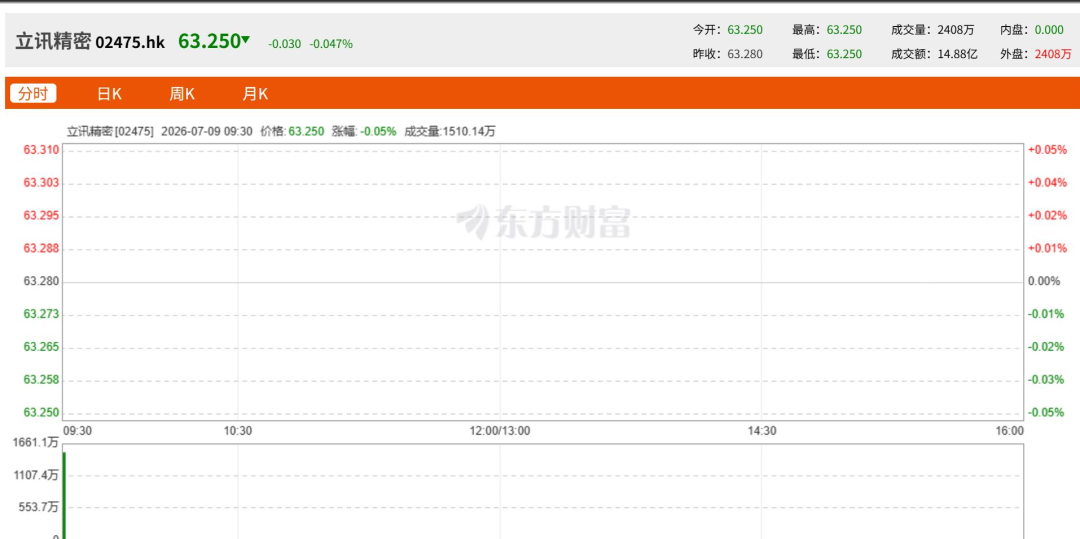Click the stock name 立讯精密 in header
1080x539 pixels.
point(53,41)
